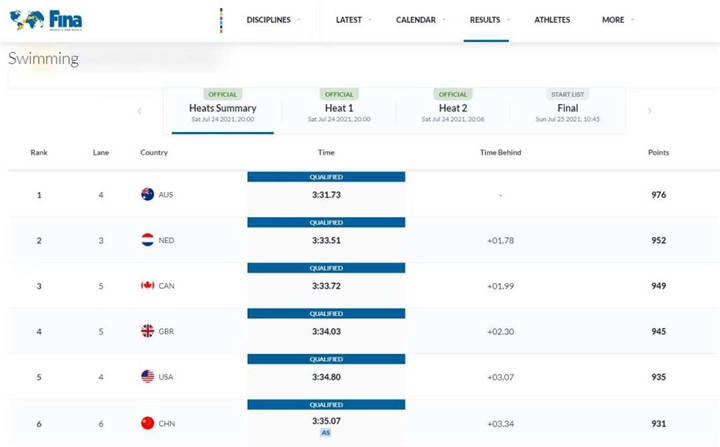
Task: Switch to the Heat 1 tab
Action: [x=339, y=110]
